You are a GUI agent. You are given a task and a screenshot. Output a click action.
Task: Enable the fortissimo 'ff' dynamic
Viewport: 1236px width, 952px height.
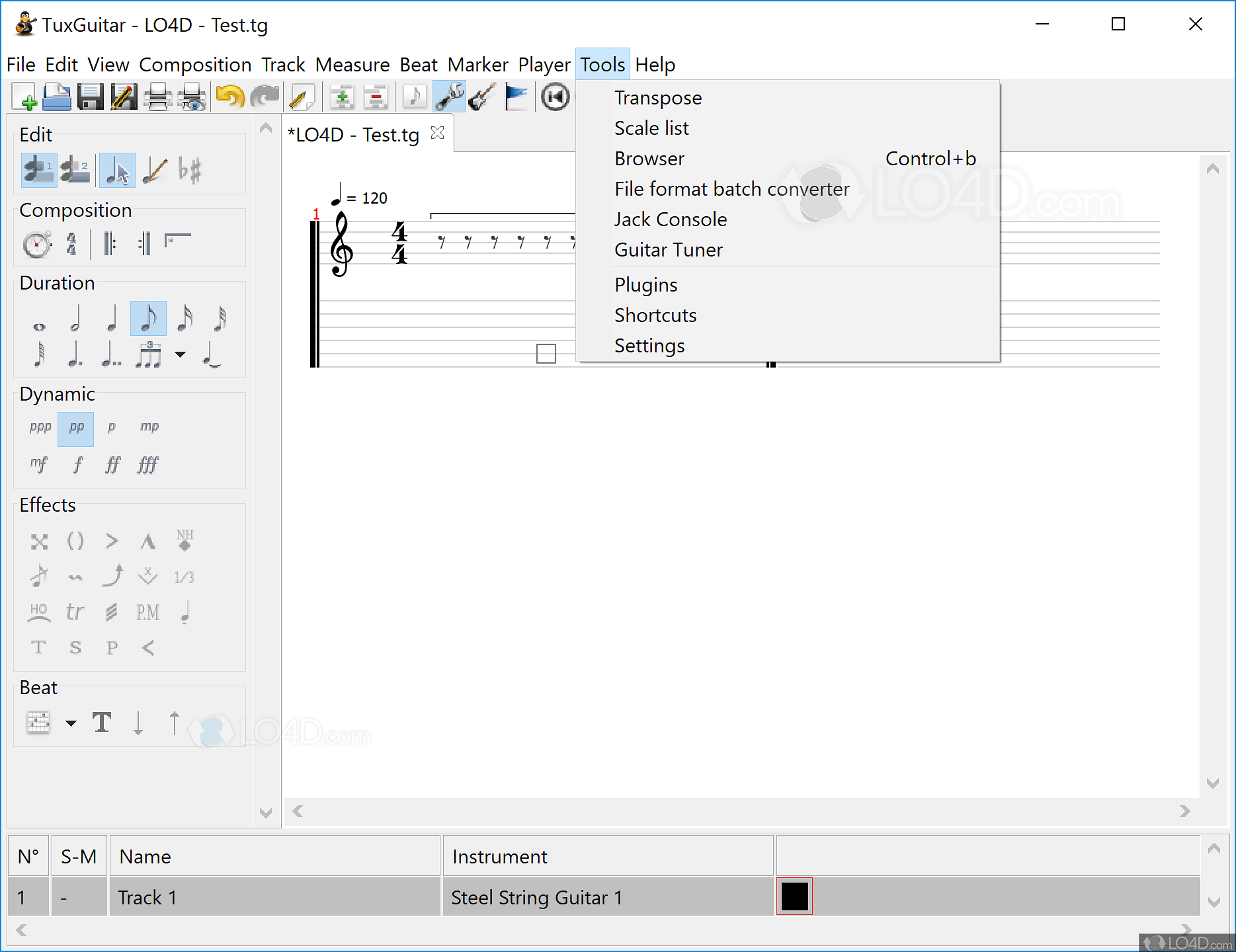click(112, 465)
